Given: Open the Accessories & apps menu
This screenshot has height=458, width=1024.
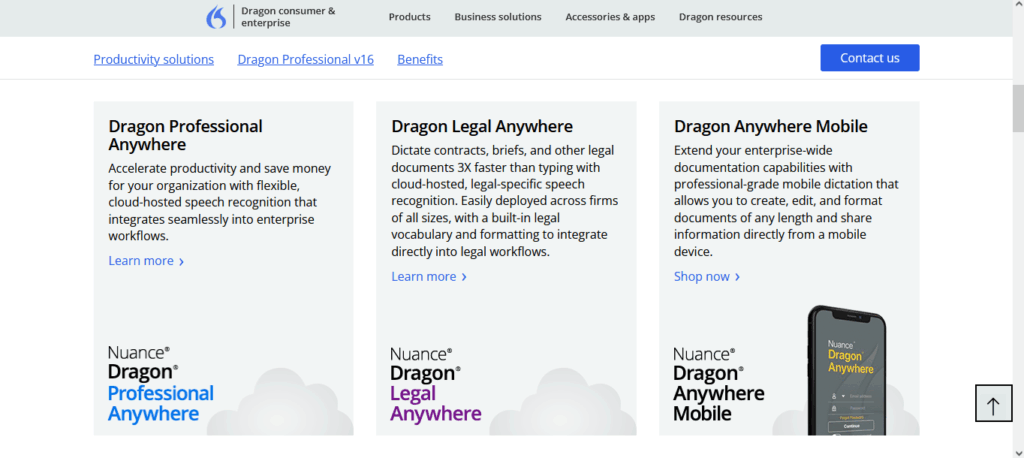Looking at the screenshot, I should point(610,17).
